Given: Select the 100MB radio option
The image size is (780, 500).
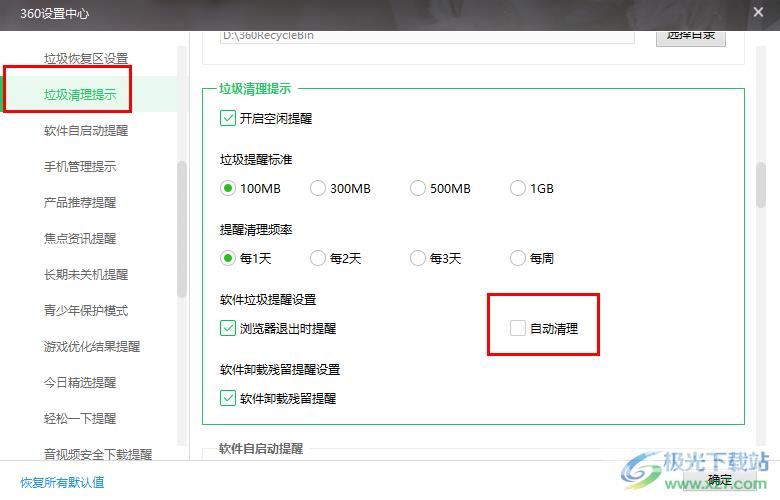Looking at the screenshot, I should [x=228, y=189].
